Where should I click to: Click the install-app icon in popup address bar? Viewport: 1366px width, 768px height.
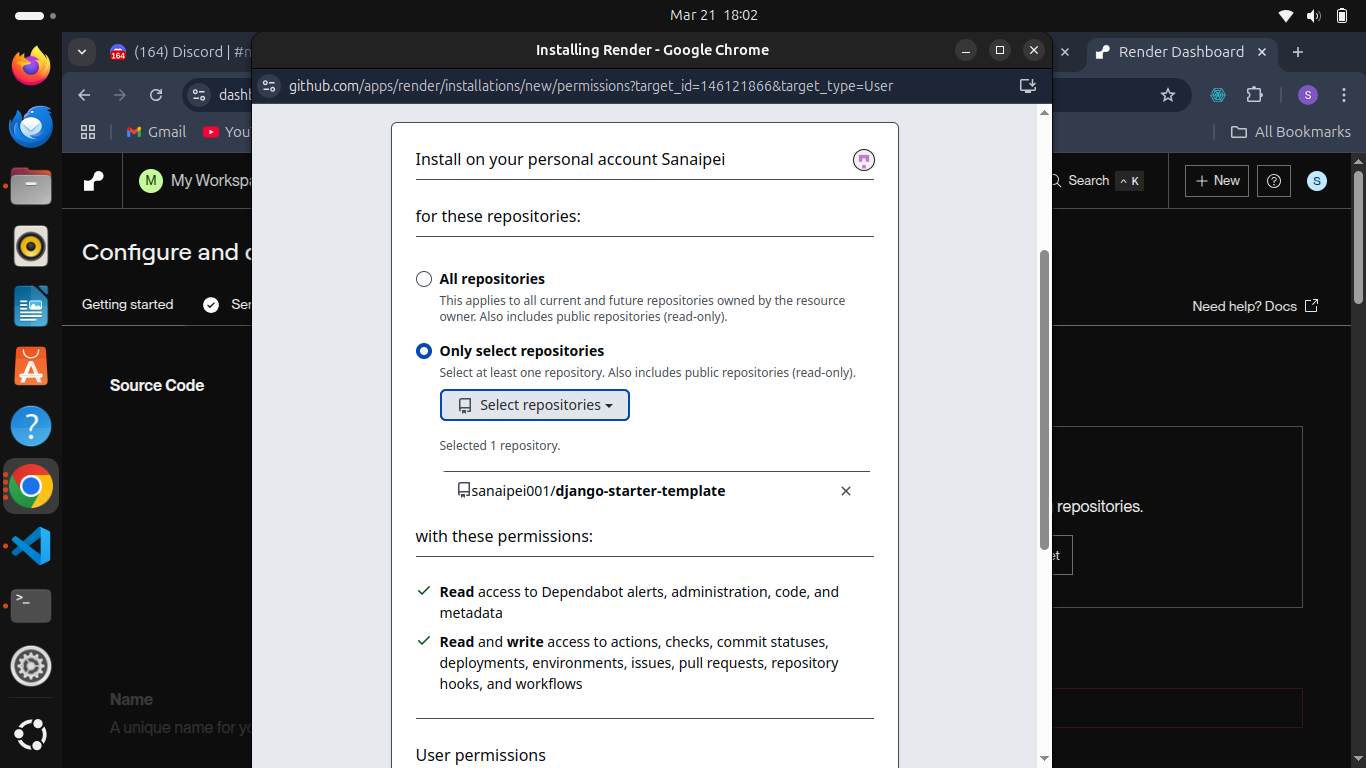1028,86
